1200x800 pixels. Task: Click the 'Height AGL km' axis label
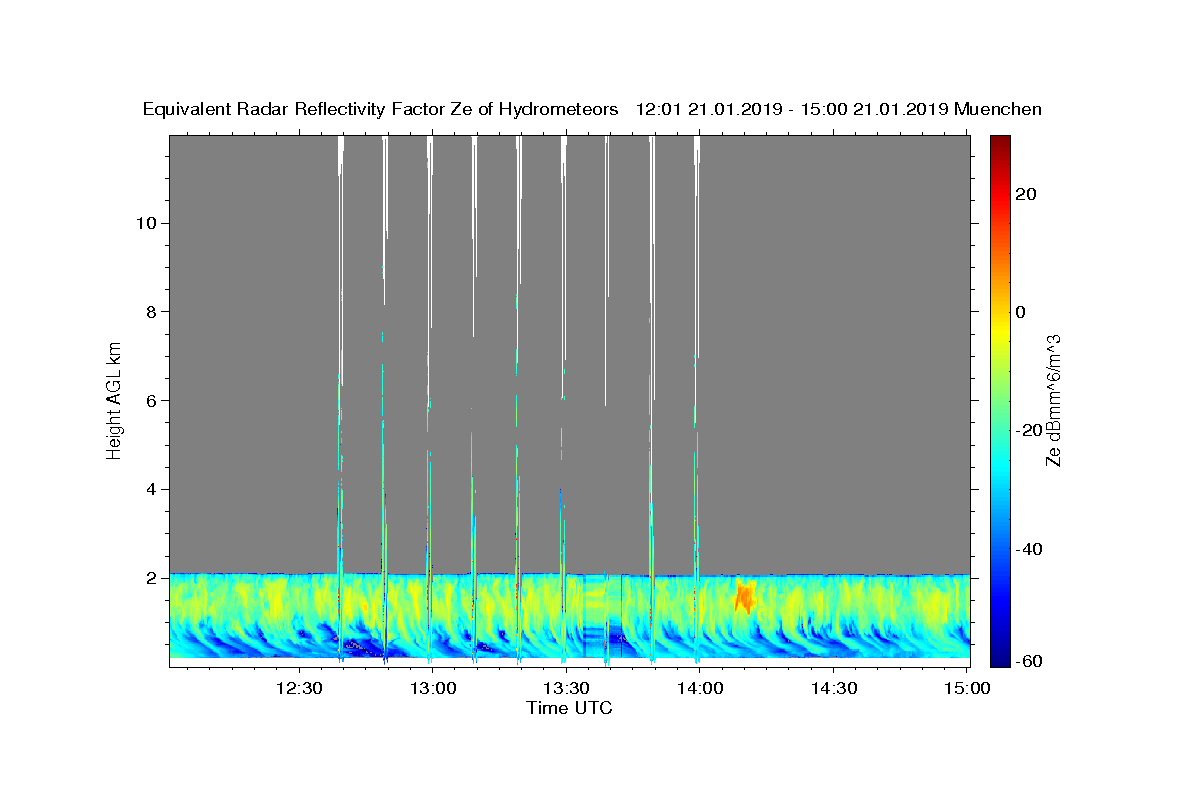click(x=115, y=399)
